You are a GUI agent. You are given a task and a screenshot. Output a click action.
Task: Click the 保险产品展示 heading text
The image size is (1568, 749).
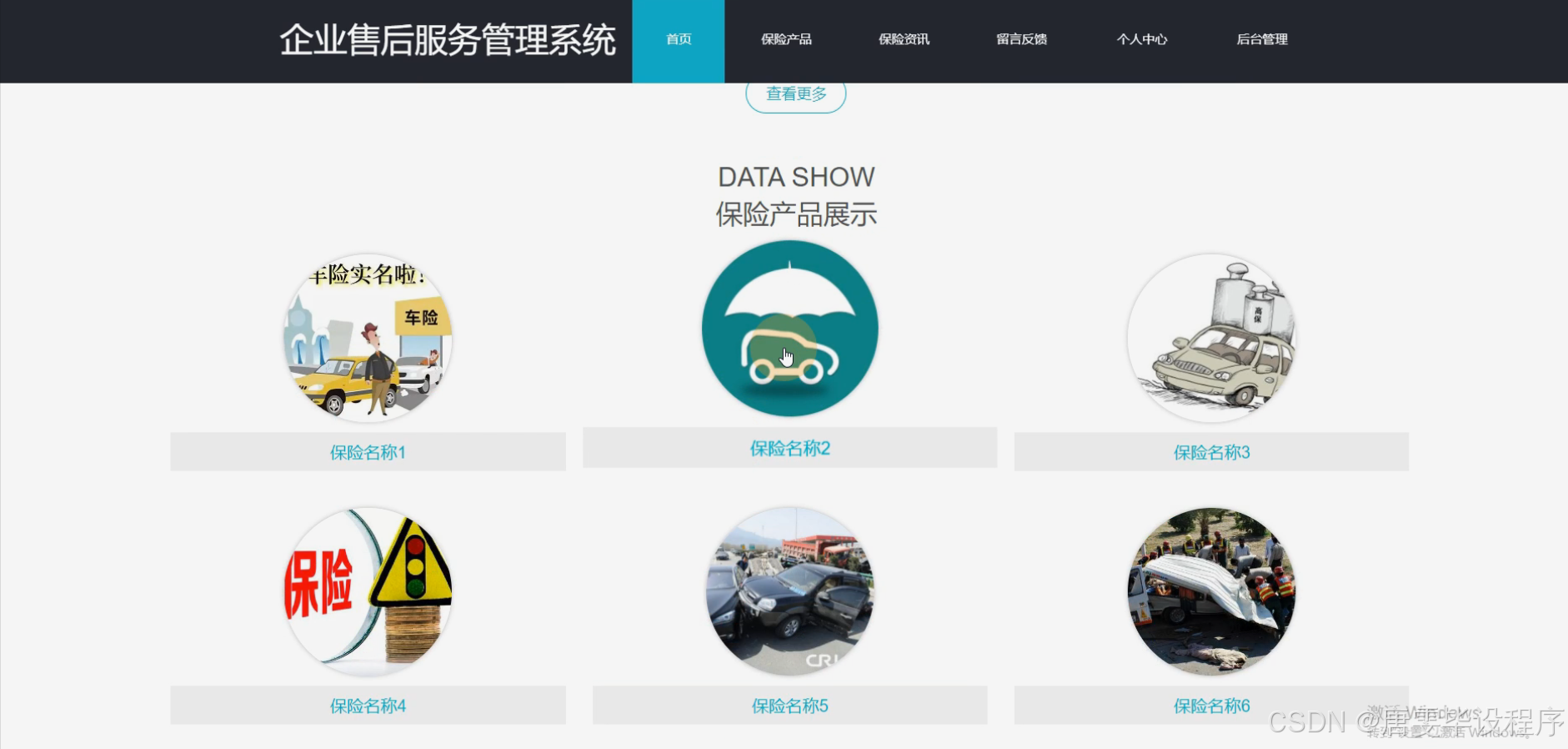[796, 214]
